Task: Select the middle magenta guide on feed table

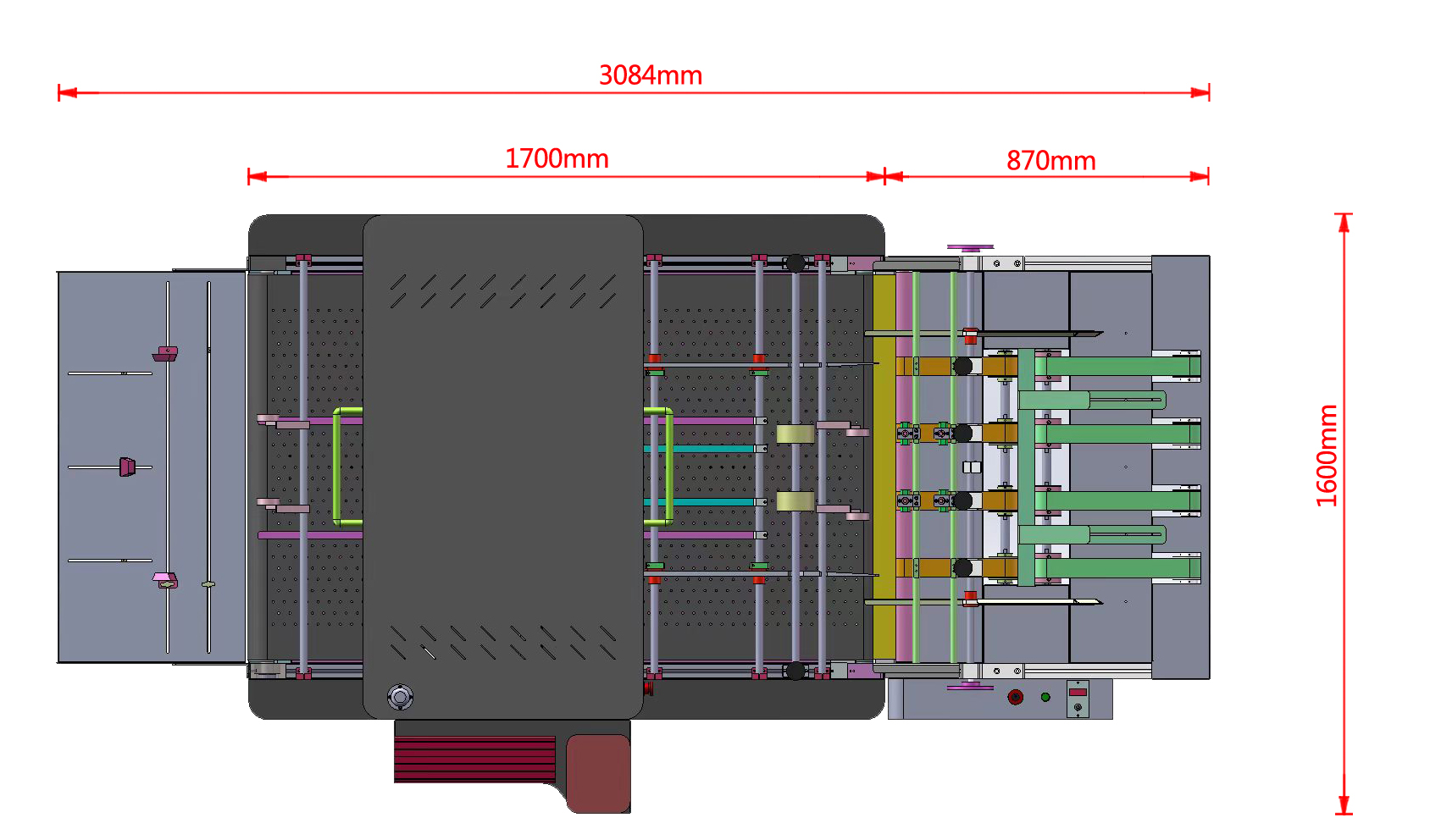Action: click(127, 467)
